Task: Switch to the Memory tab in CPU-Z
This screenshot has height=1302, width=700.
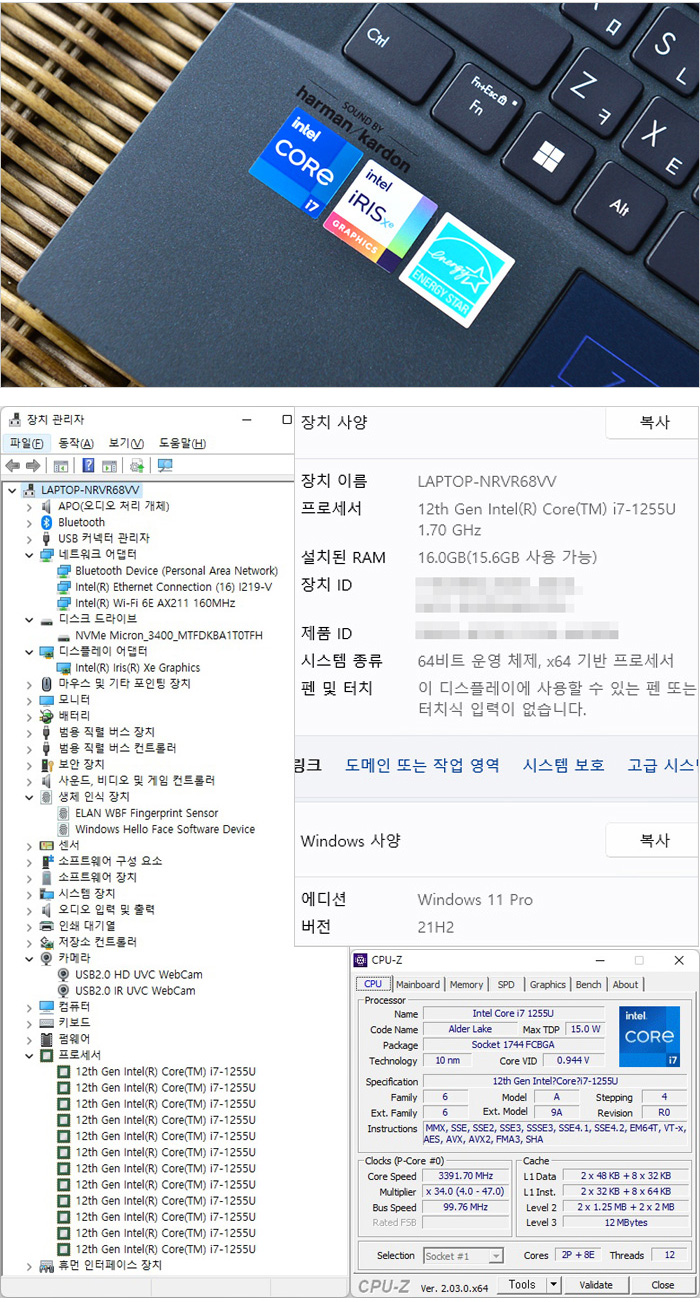Action: [x=466, y=985]
